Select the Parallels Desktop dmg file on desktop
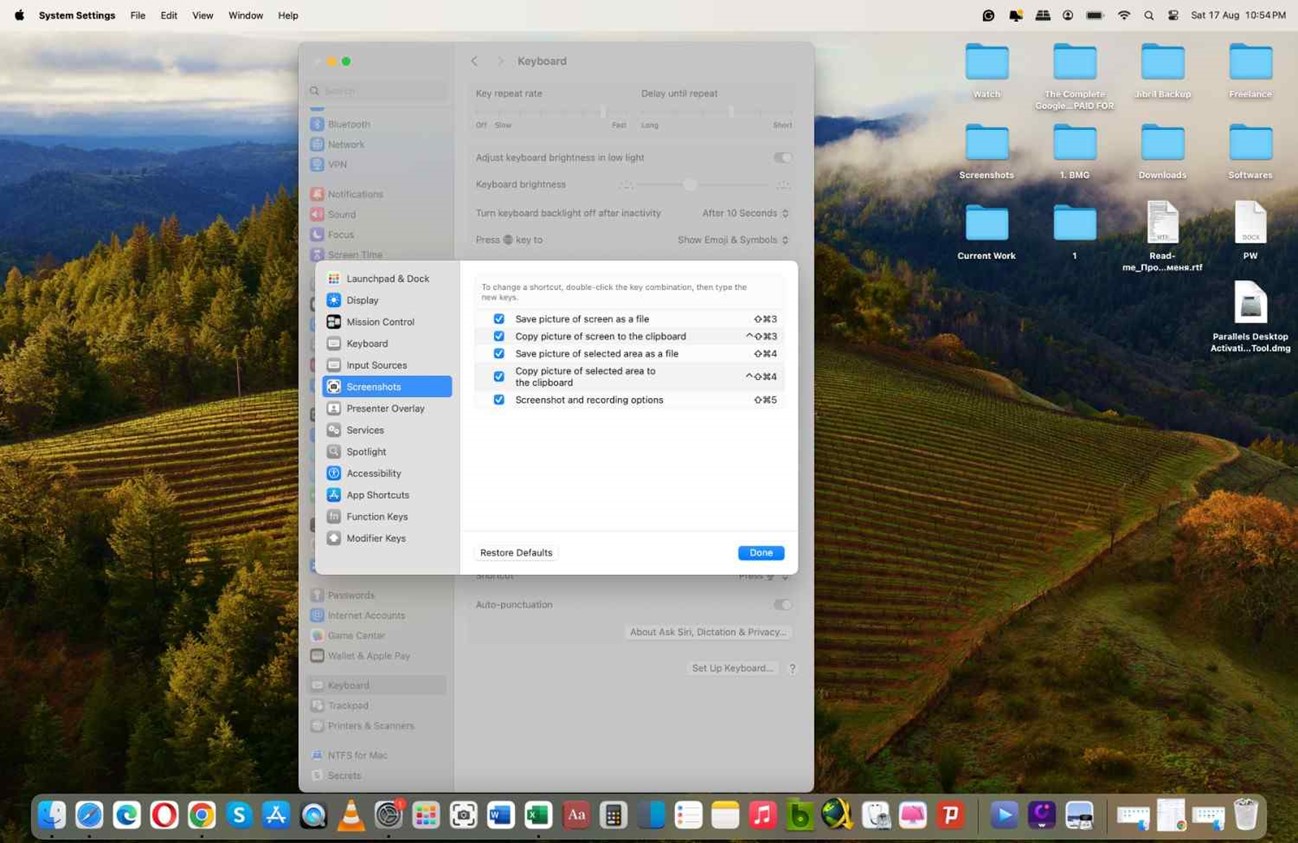 (x=1250, y=316)
